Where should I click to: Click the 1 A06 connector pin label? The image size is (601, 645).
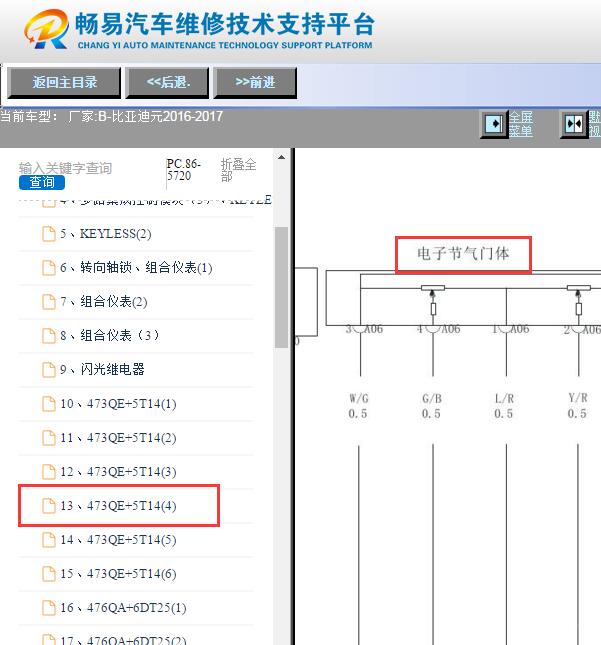pos(511,329)
